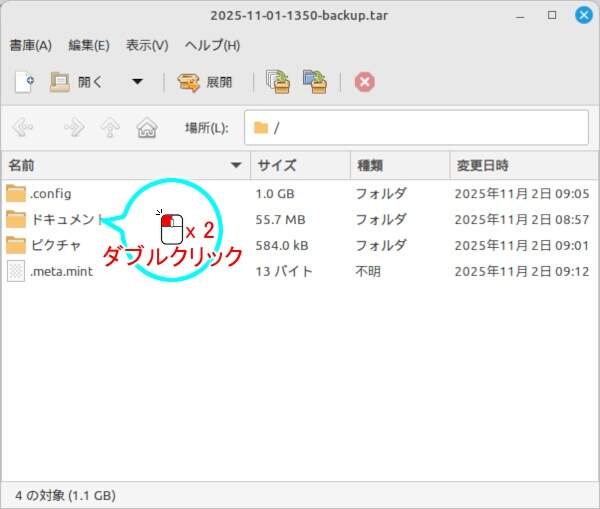Expand the recent archives dropdown arrow
Viewport: 600px width, 509px height.
137,82
